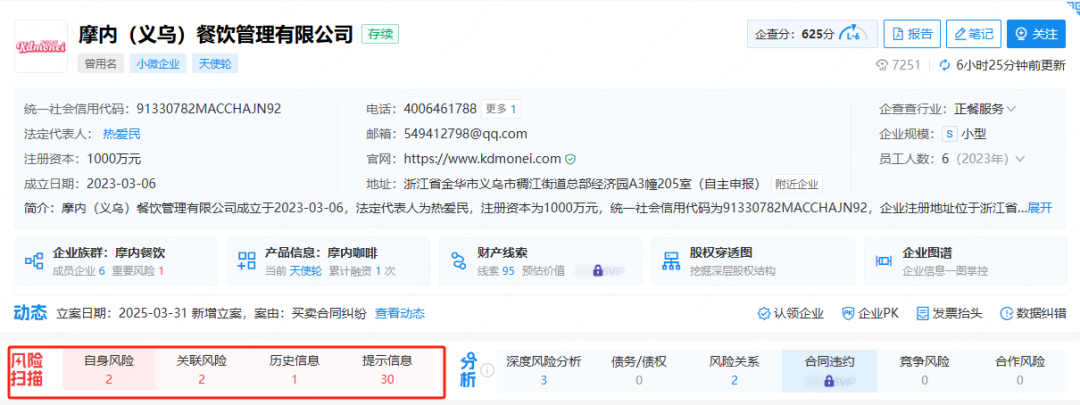
Task: Click the 财产线索 icon
Action: (x=459, y=262)
